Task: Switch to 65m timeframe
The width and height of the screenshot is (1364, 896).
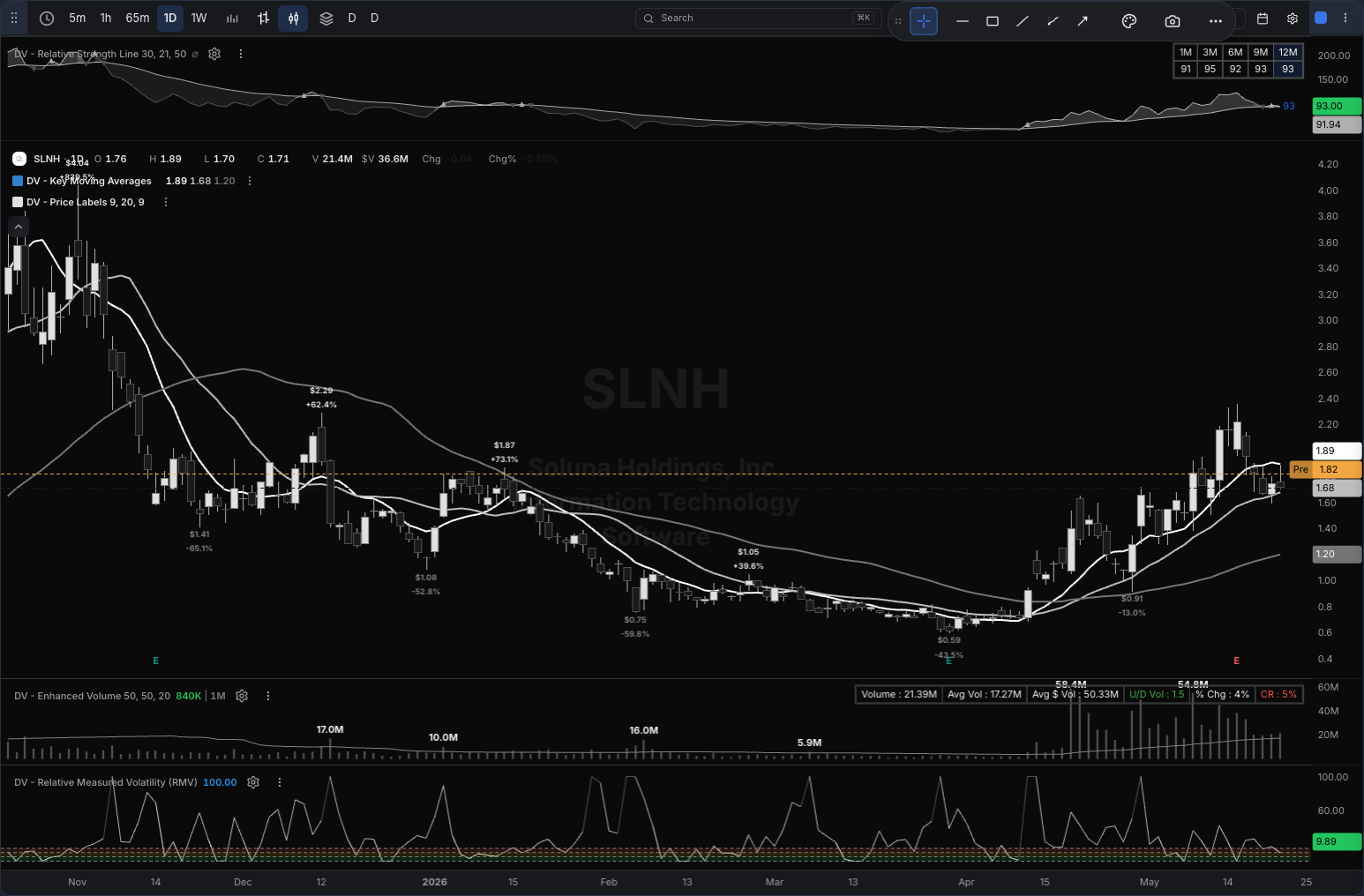Action: click(x=138, y=18)
